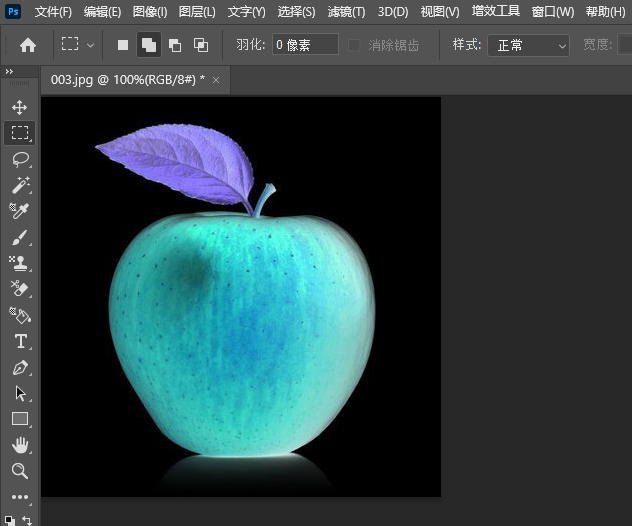Toggle the Anti-alias (消除锯齿) checkbox

click(x=354, y=45)
